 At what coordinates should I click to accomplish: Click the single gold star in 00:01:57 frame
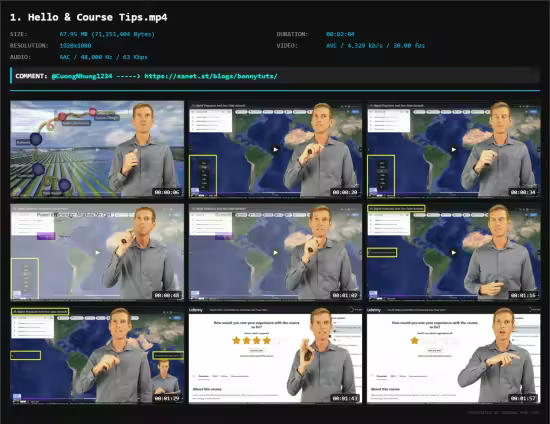coord(415,340)
